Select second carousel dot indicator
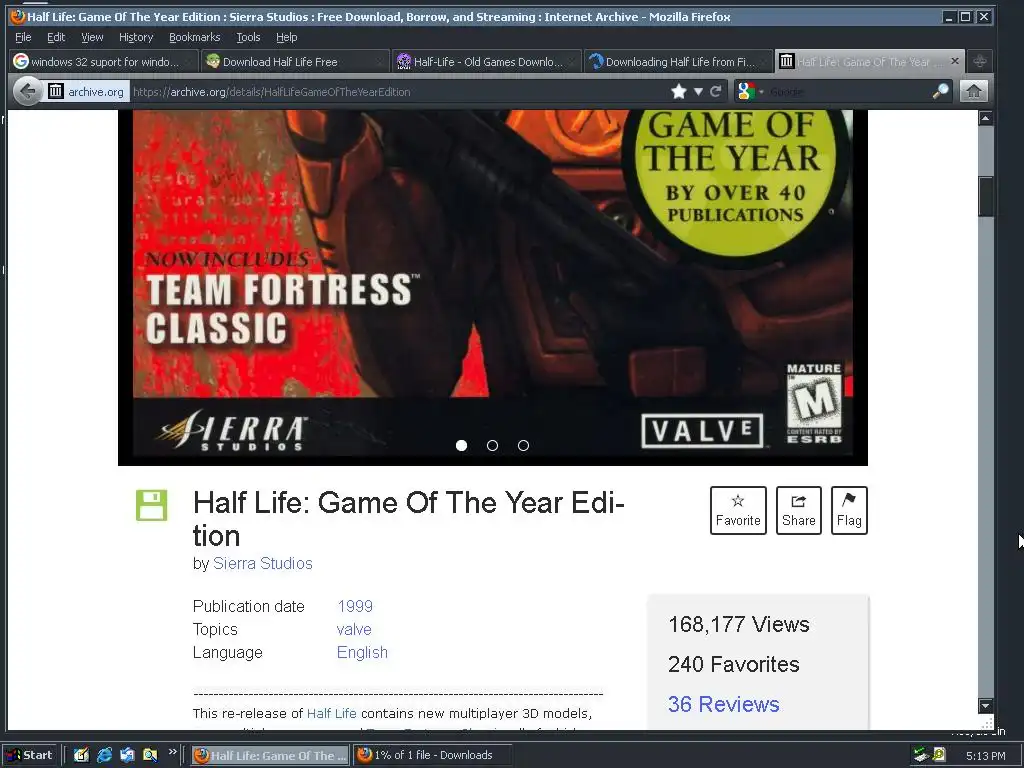Image resolution: width=1024 pixels, height=768 pixels. (x=492, y=445)
